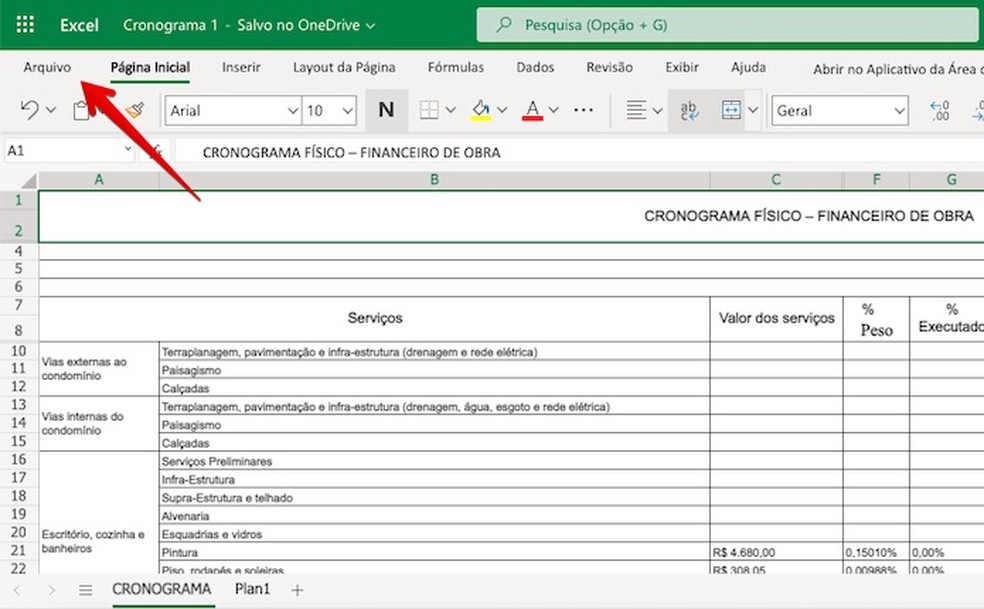Click the cell borders icon
The height and width of the screenshot is (609, 984).
pos(429,110)
